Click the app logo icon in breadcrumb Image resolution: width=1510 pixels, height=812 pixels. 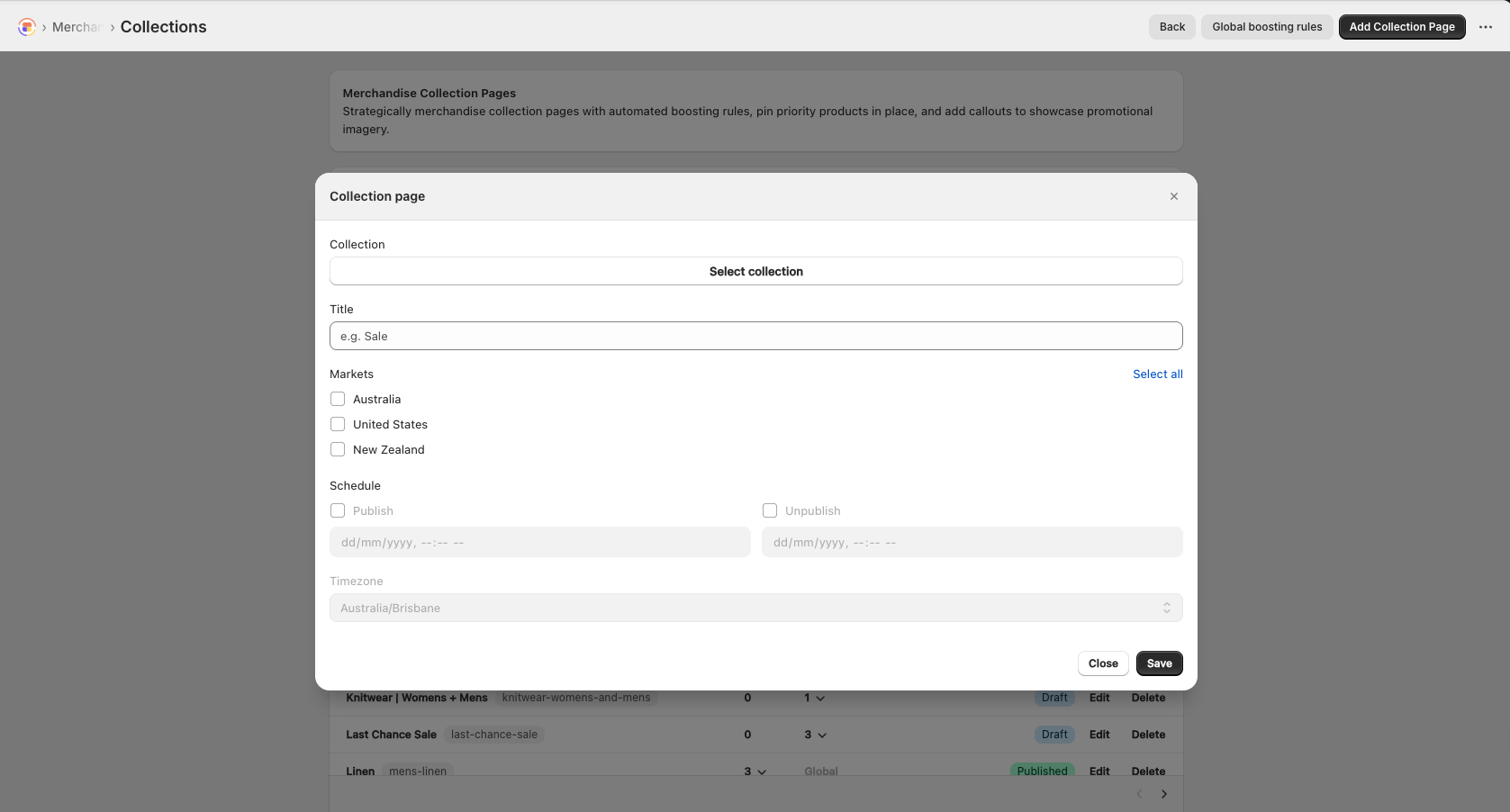click(27, 27)
